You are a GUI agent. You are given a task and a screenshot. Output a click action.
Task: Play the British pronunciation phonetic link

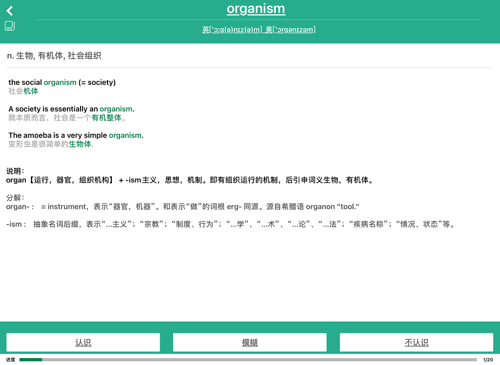click(x=232, y=30)
